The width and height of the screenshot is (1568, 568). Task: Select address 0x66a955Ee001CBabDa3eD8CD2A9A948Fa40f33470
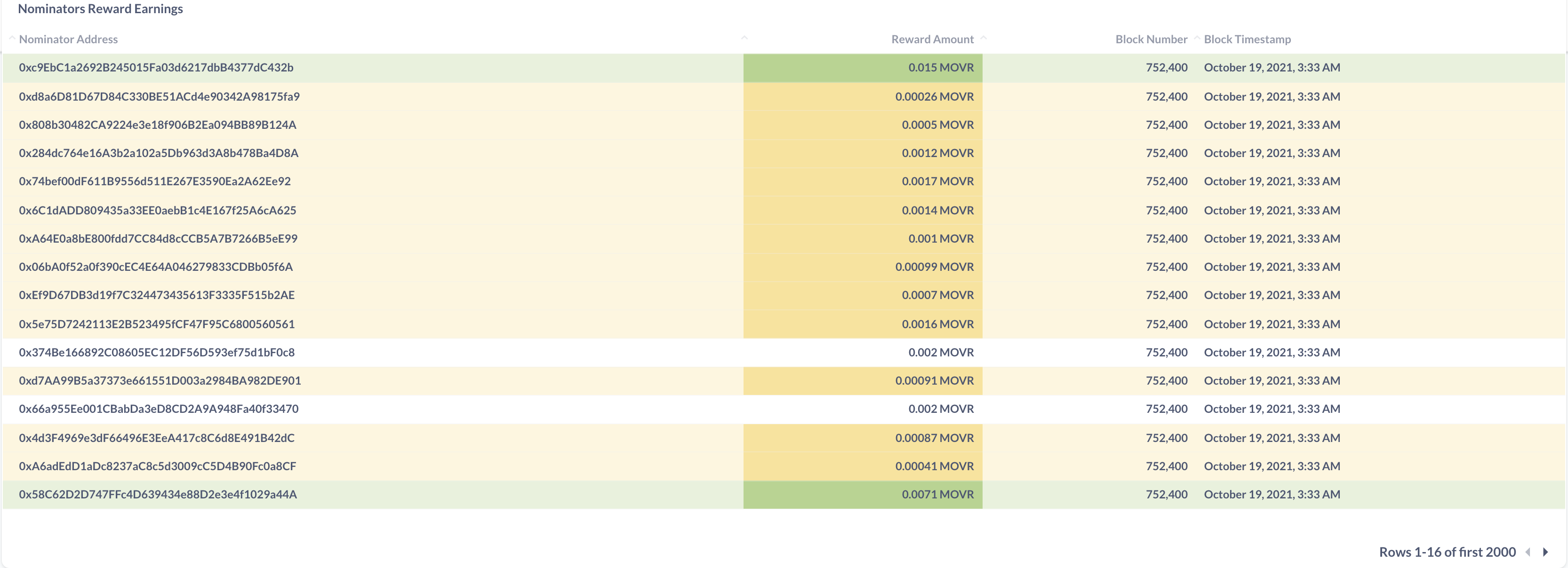[x=158, y=409]
